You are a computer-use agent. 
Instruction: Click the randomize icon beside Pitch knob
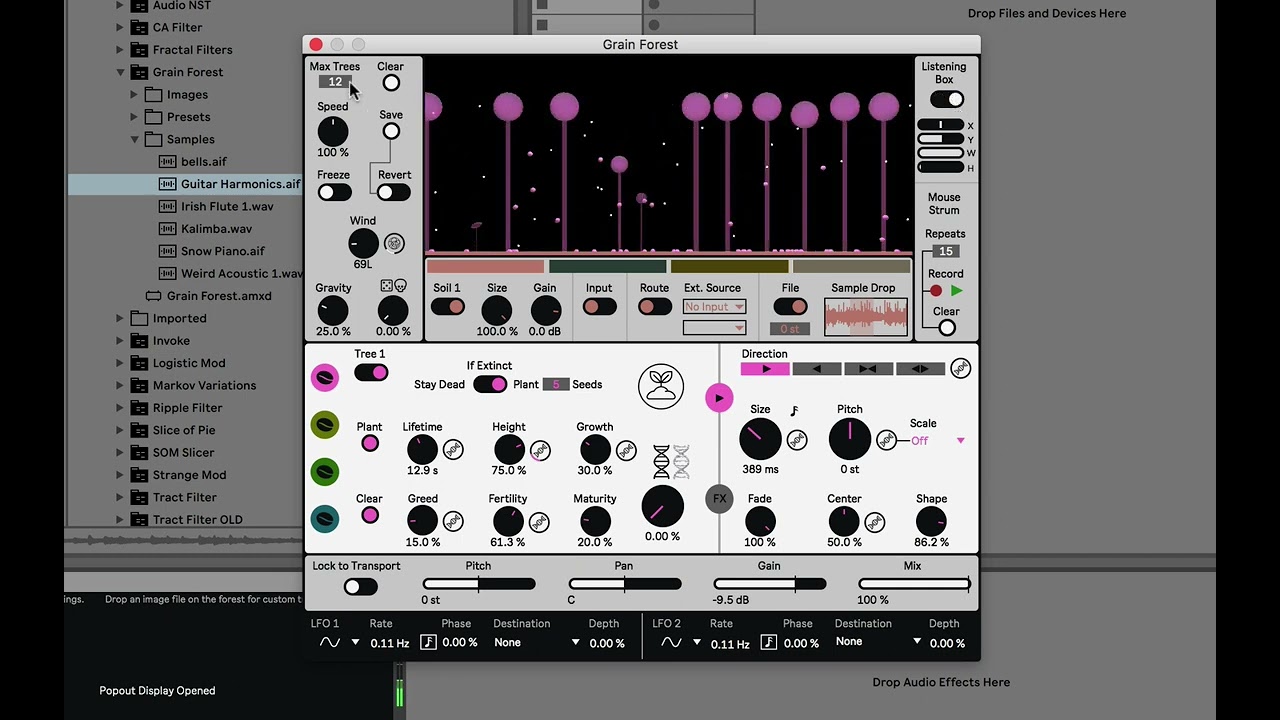pyautogui.click(x=886, y=439)
